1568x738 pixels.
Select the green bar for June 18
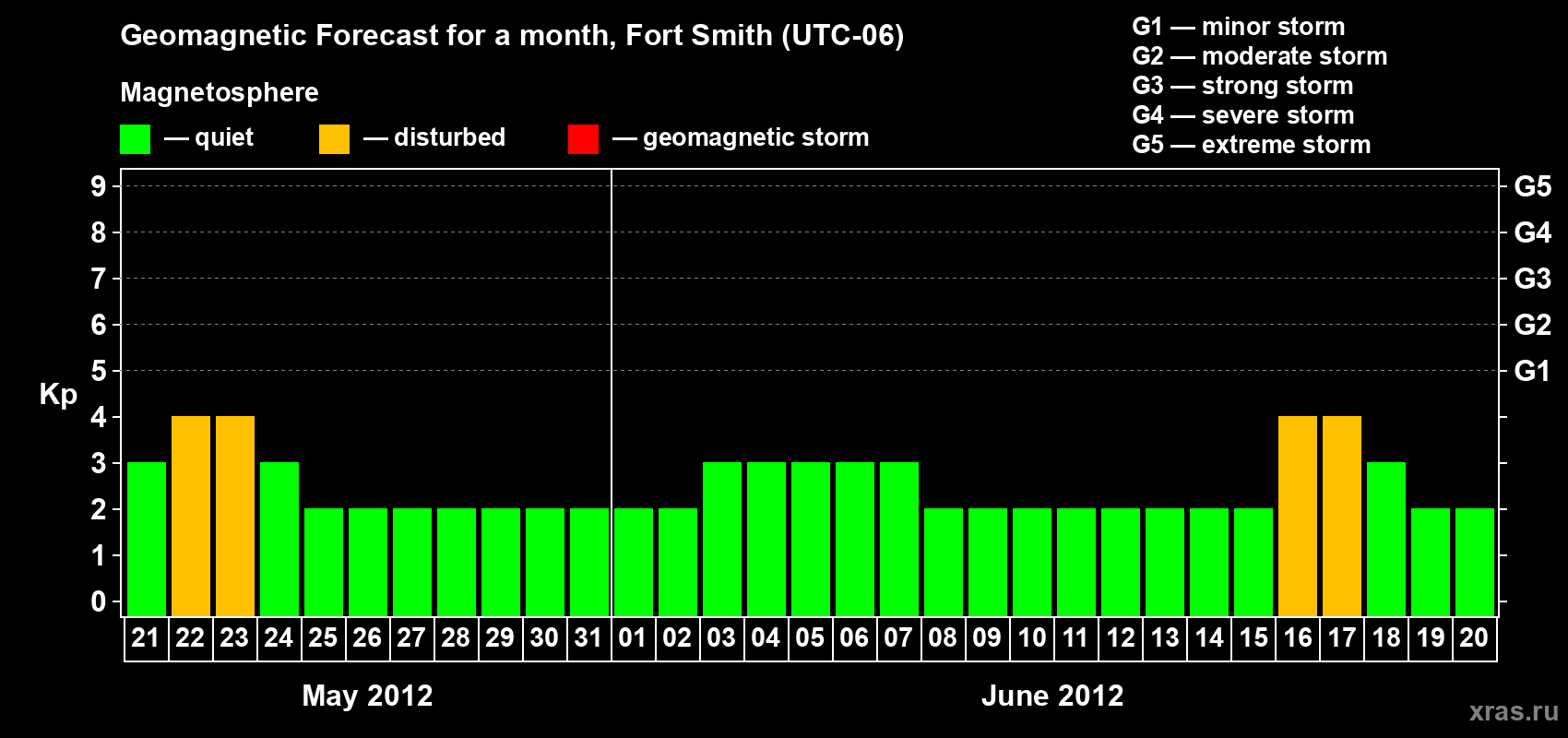[1386, 539]
